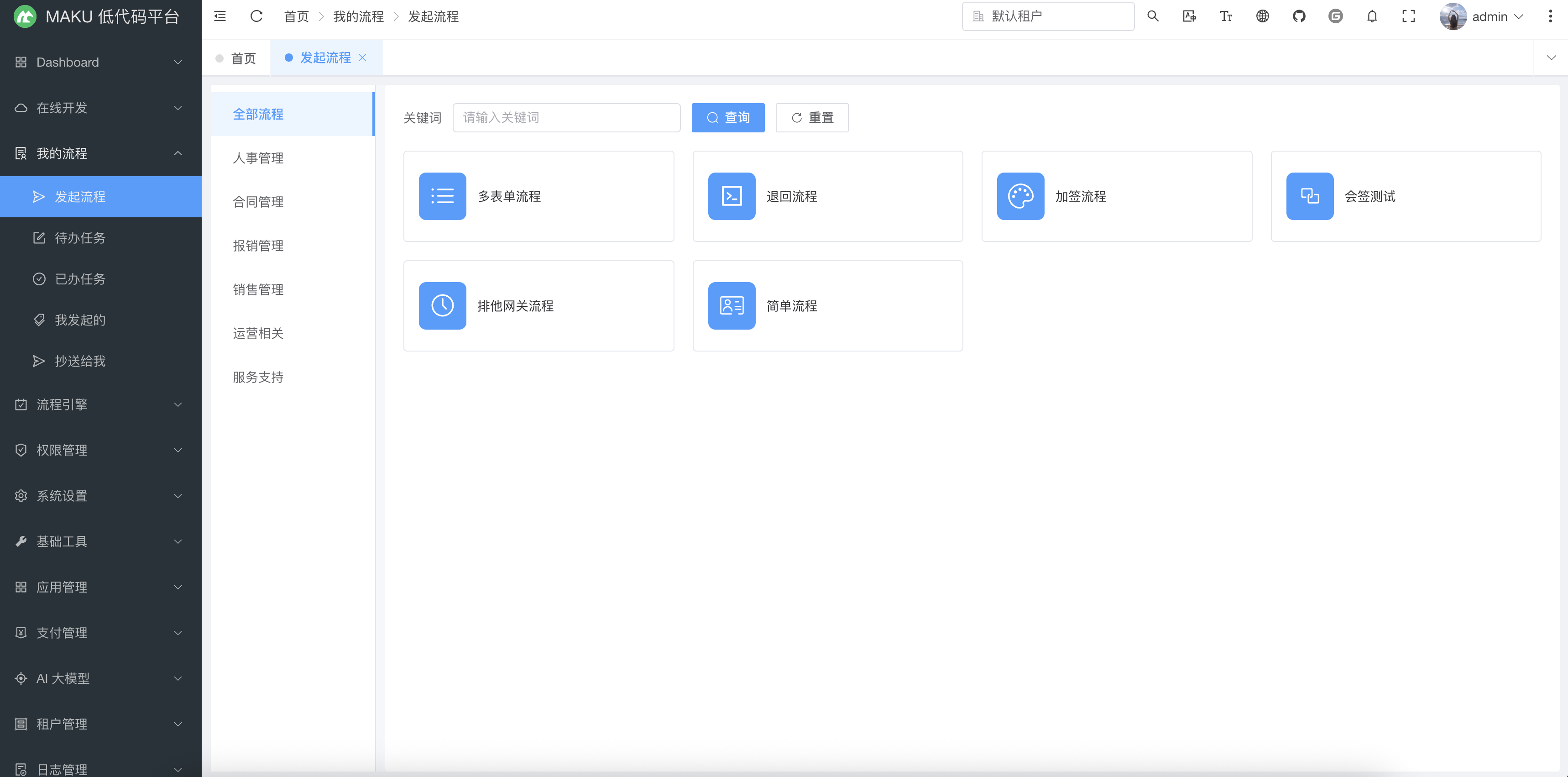Click the 查询 search button

[x=728, y=117]
